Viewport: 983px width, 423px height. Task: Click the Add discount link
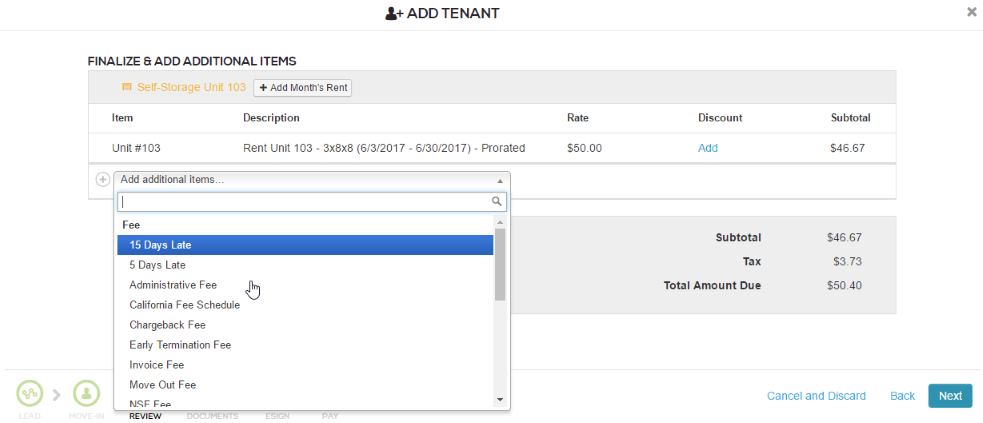click(x=707, y=148)
